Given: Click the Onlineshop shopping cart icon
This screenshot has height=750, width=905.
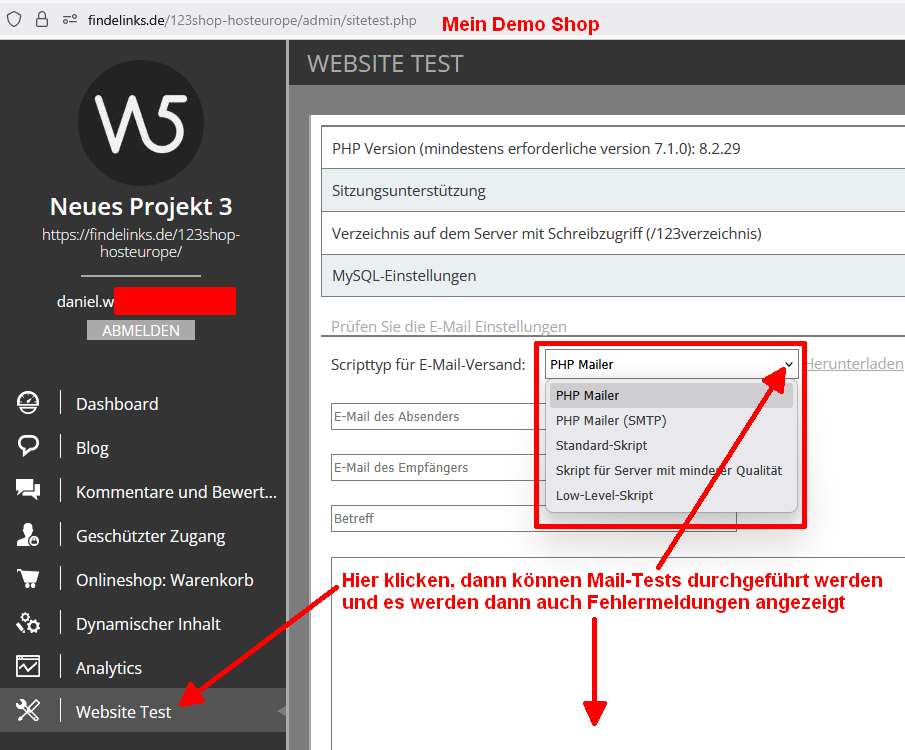Looking at the screenshot, I should (x=28, y=579).
